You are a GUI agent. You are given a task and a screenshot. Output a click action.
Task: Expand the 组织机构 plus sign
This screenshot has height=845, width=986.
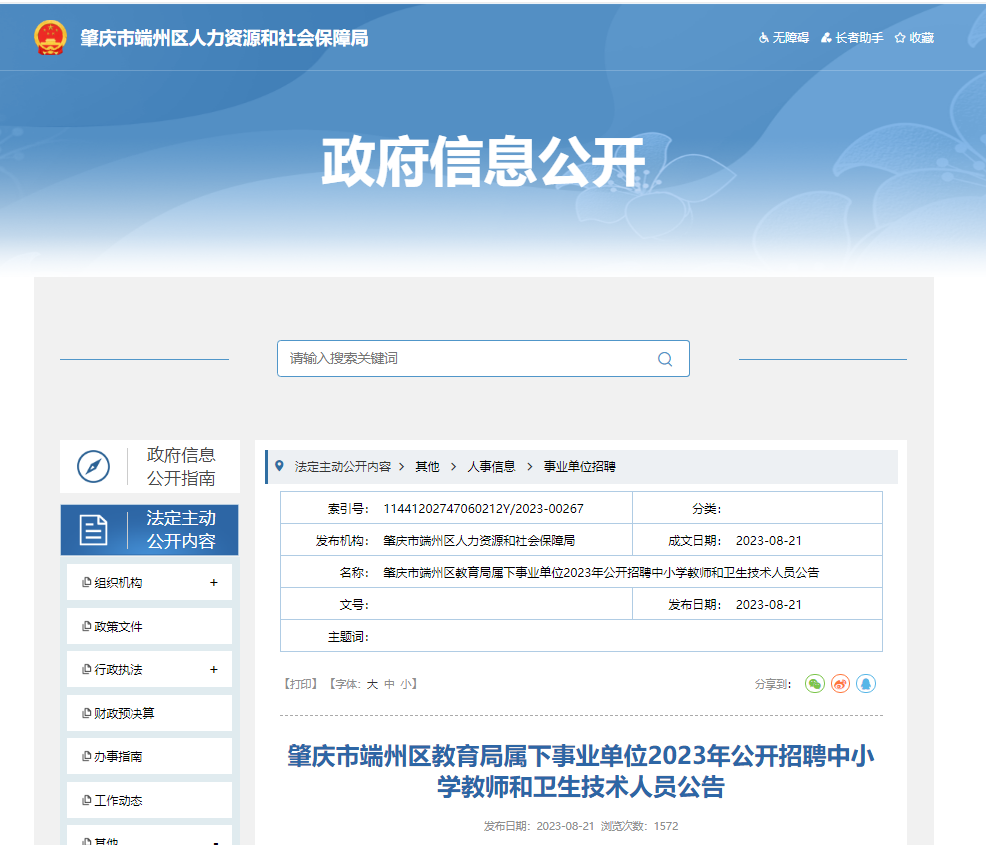point(213,583)
